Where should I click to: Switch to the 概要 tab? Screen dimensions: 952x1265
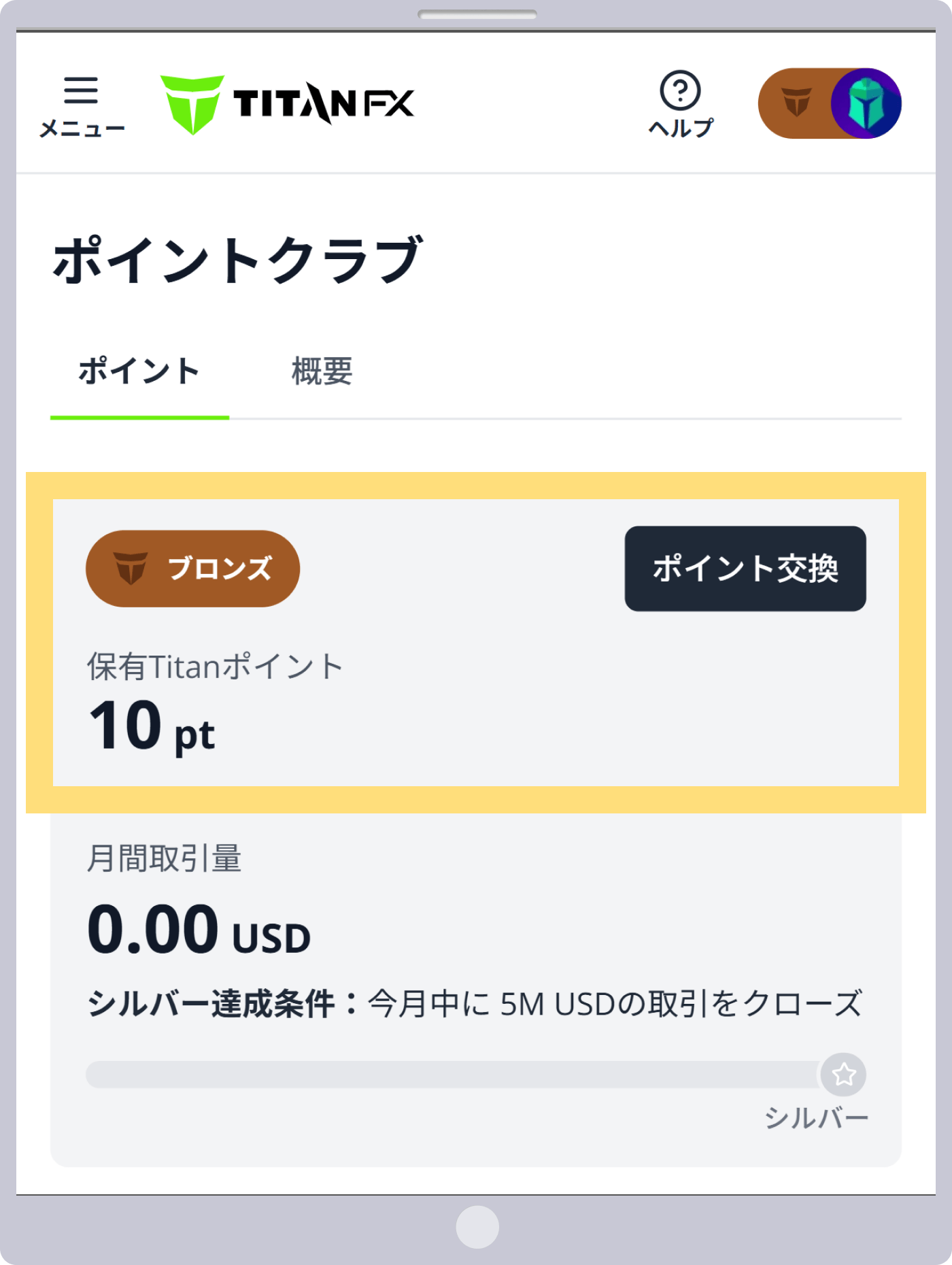tap(322, 372)
